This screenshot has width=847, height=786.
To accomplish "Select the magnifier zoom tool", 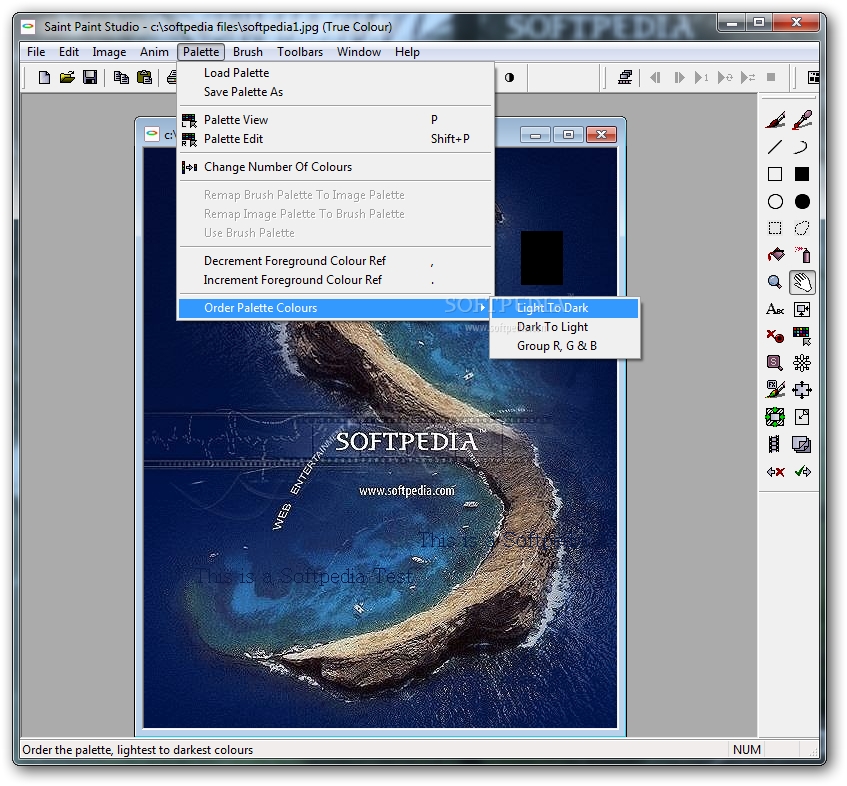I will pyautogui.click(x=775, y=282).
